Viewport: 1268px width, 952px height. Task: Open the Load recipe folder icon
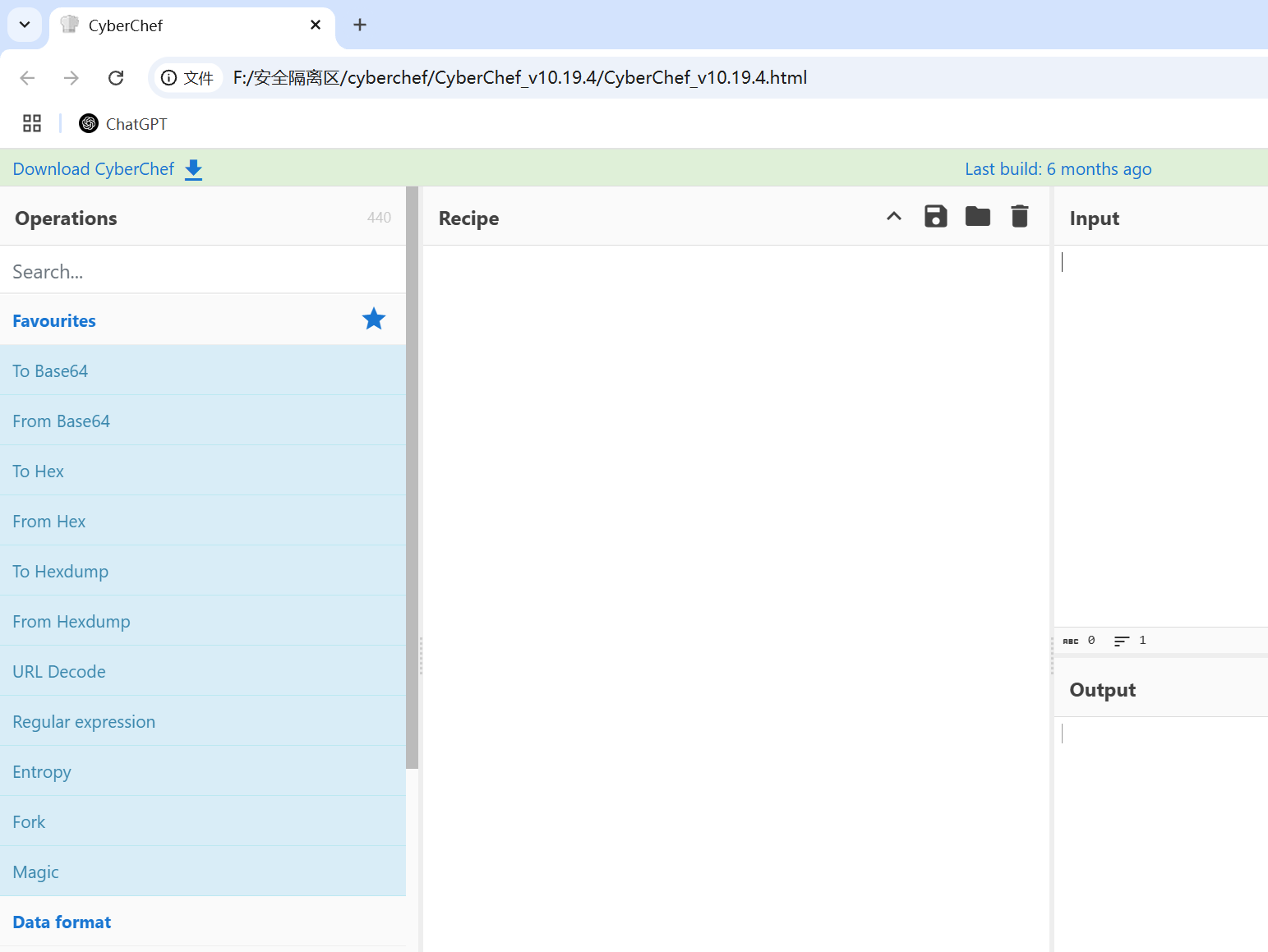(977, 216)
